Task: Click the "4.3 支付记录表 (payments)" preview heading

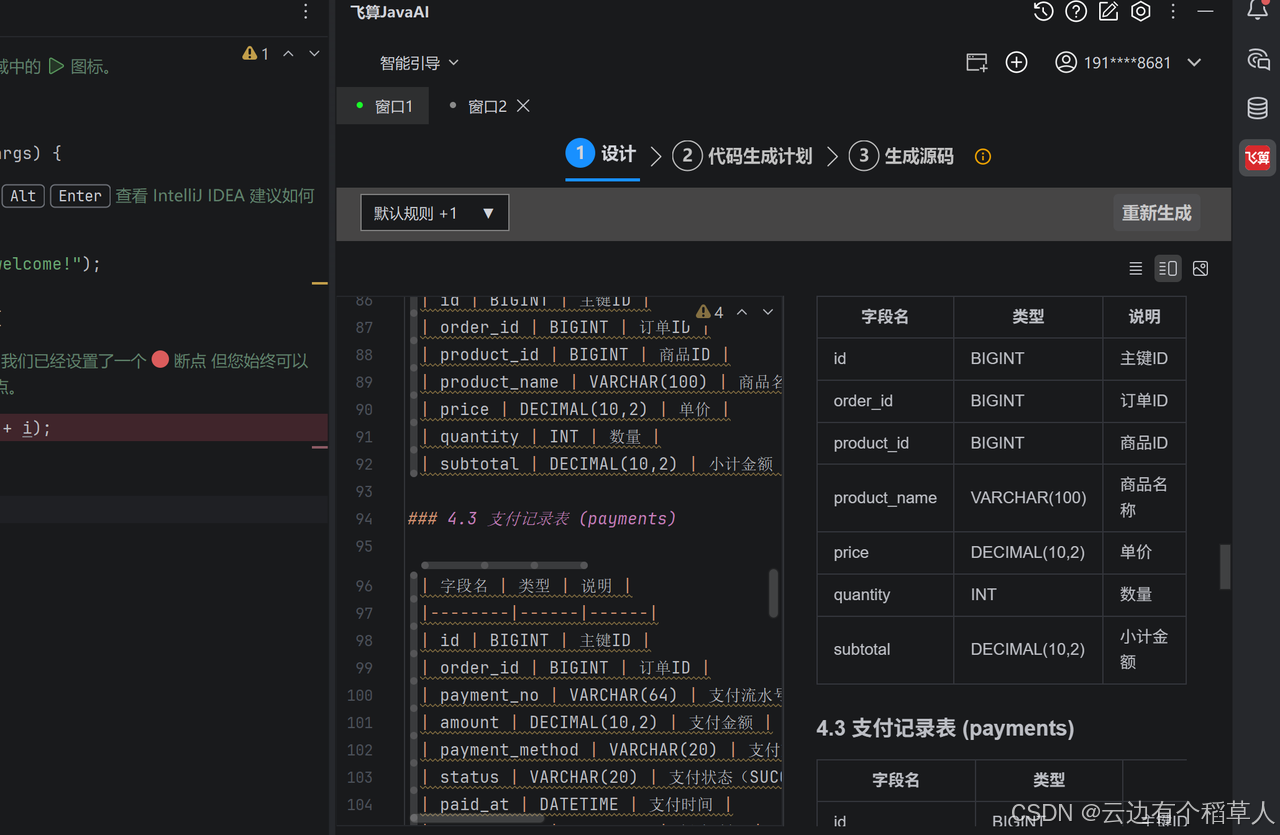Action: pos(945,728)
